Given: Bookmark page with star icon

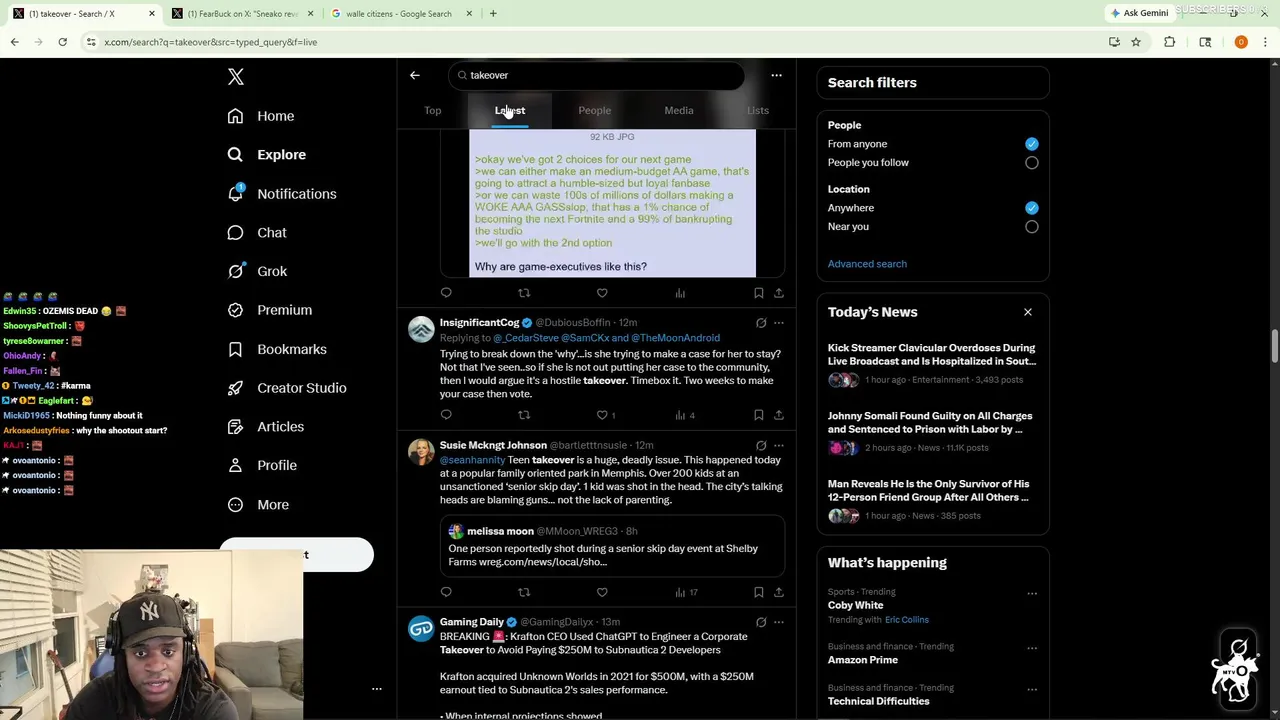Looking at the screenshot, I should coord(1136,42).
